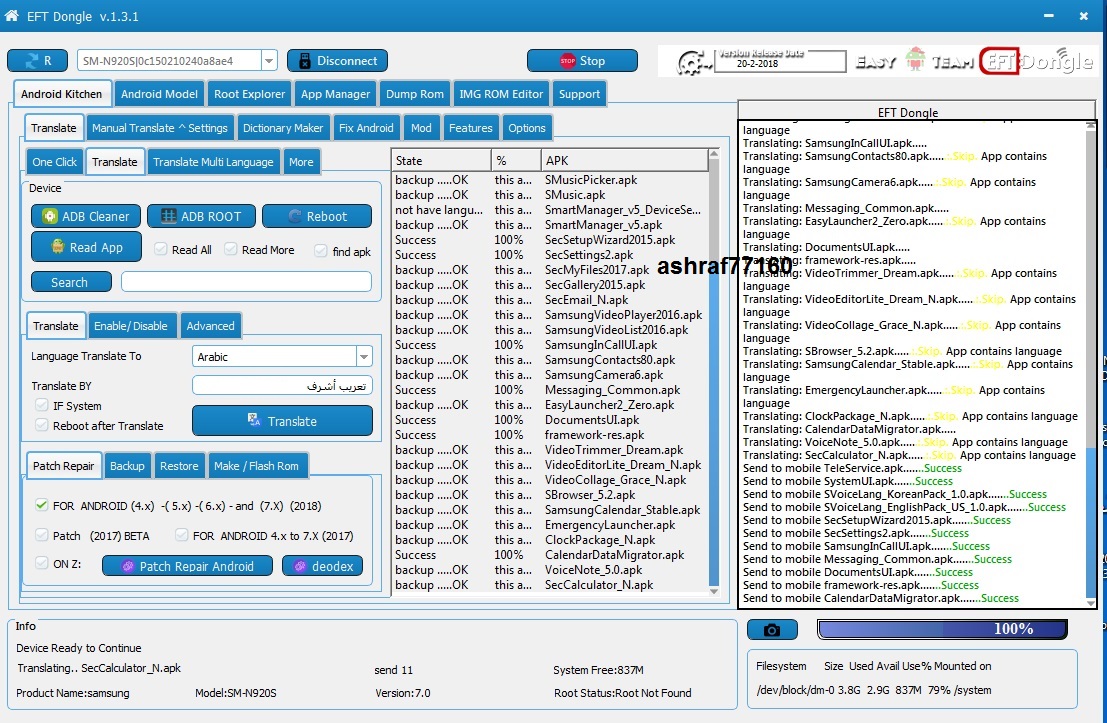Select SamsungInCallUI.apk in APK list
1107x723 pixels.
point(550,345)
